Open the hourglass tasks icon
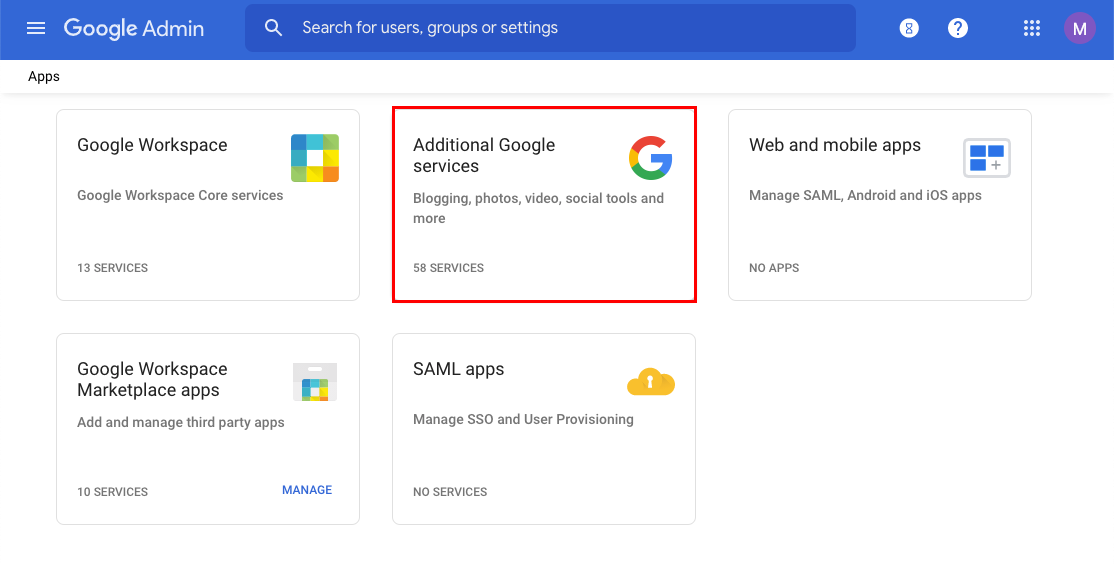 tap(909, 28)
